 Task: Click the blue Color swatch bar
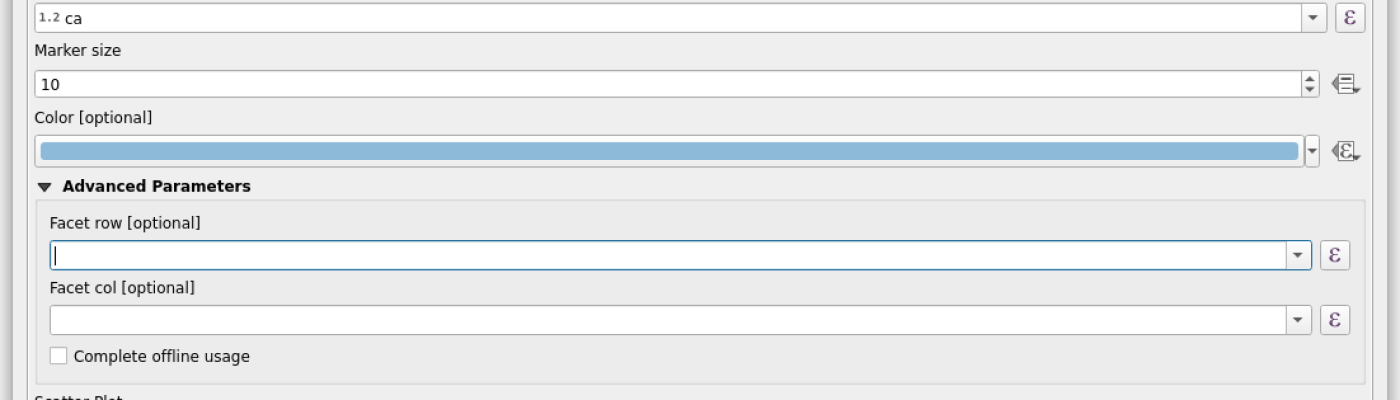[668, 152]
